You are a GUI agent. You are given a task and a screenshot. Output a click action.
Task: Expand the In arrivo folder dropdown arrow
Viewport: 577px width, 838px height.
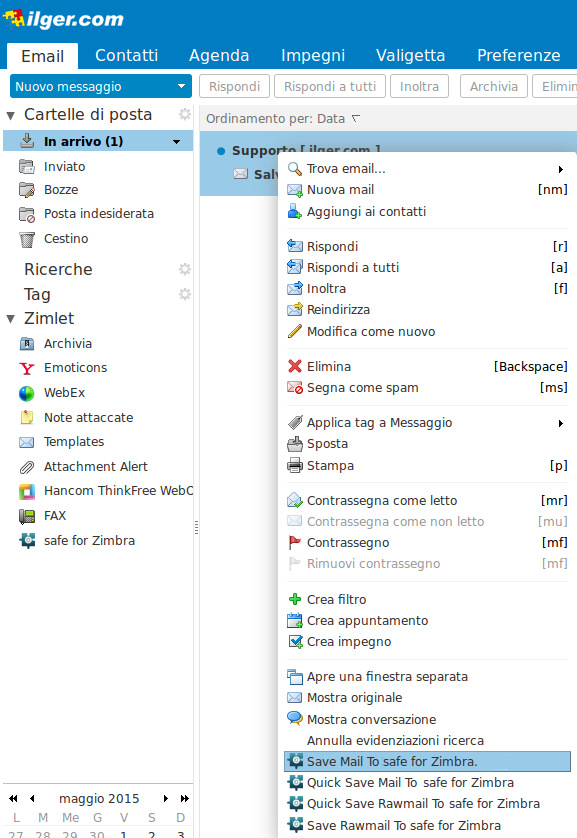pos(176,142)
